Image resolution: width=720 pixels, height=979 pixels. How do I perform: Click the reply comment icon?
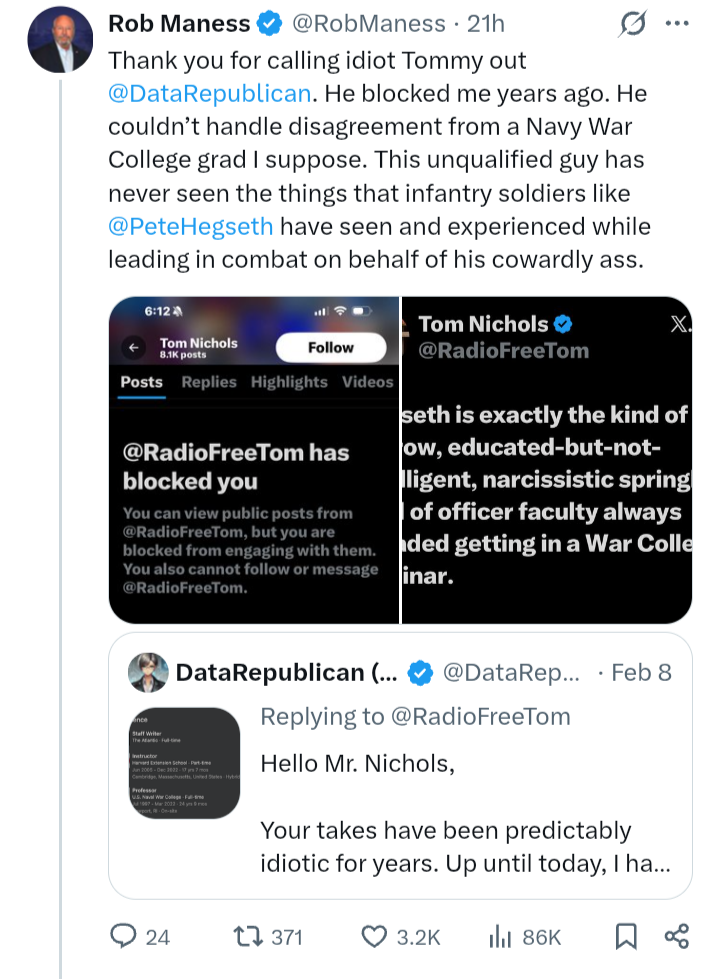click(x=123, y=936)
